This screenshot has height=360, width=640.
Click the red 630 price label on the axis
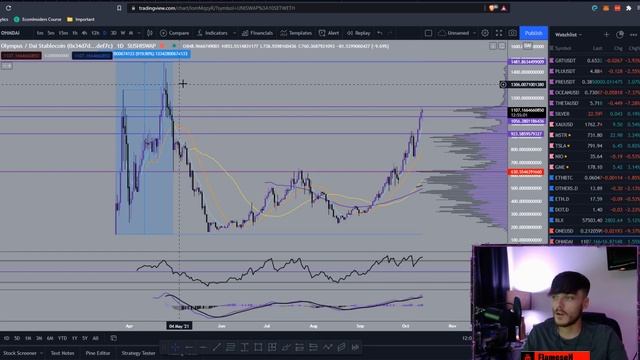click(527, 172)
